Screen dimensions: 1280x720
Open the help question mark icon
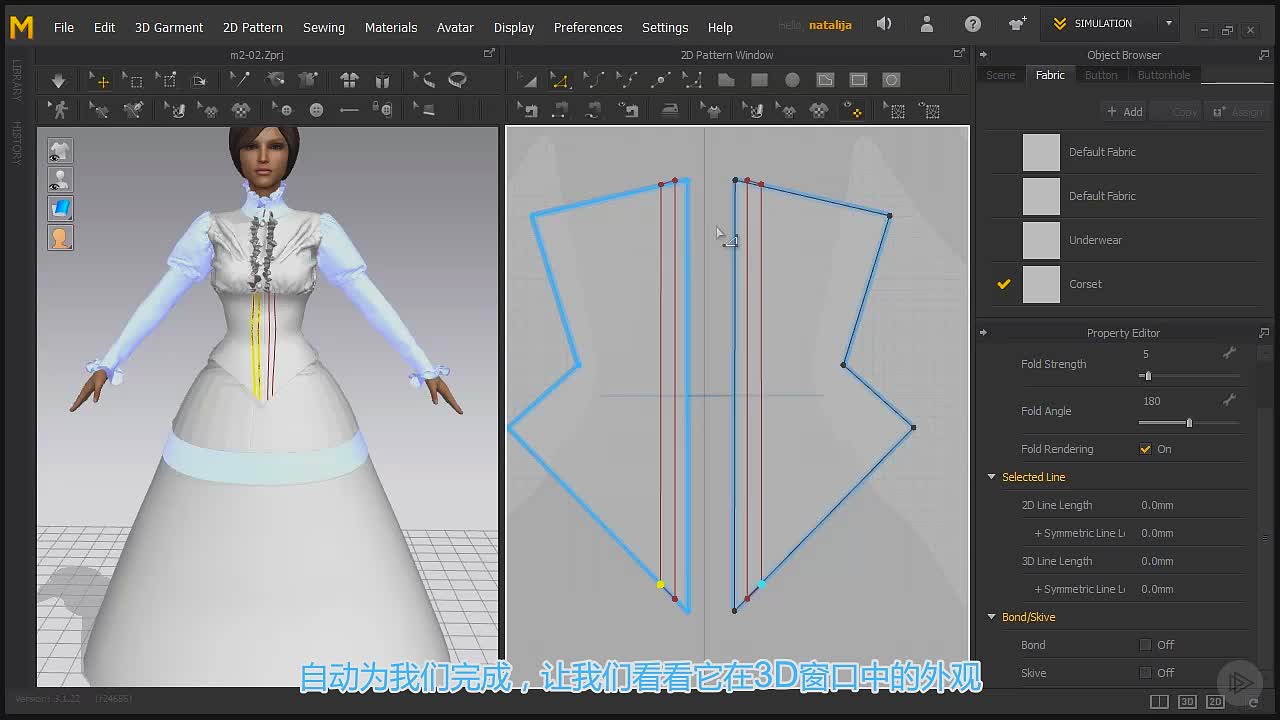973,24
